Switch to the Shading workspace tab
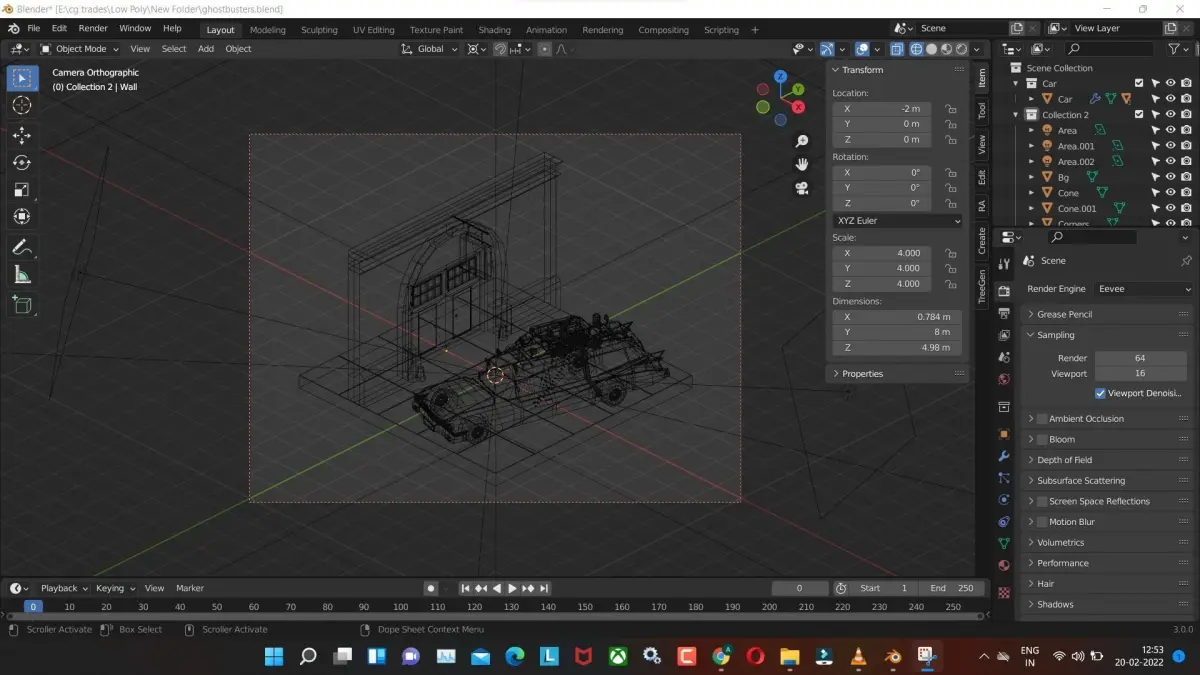The width and height of the screenshot is (1200, 675). [x=494, y=30]
